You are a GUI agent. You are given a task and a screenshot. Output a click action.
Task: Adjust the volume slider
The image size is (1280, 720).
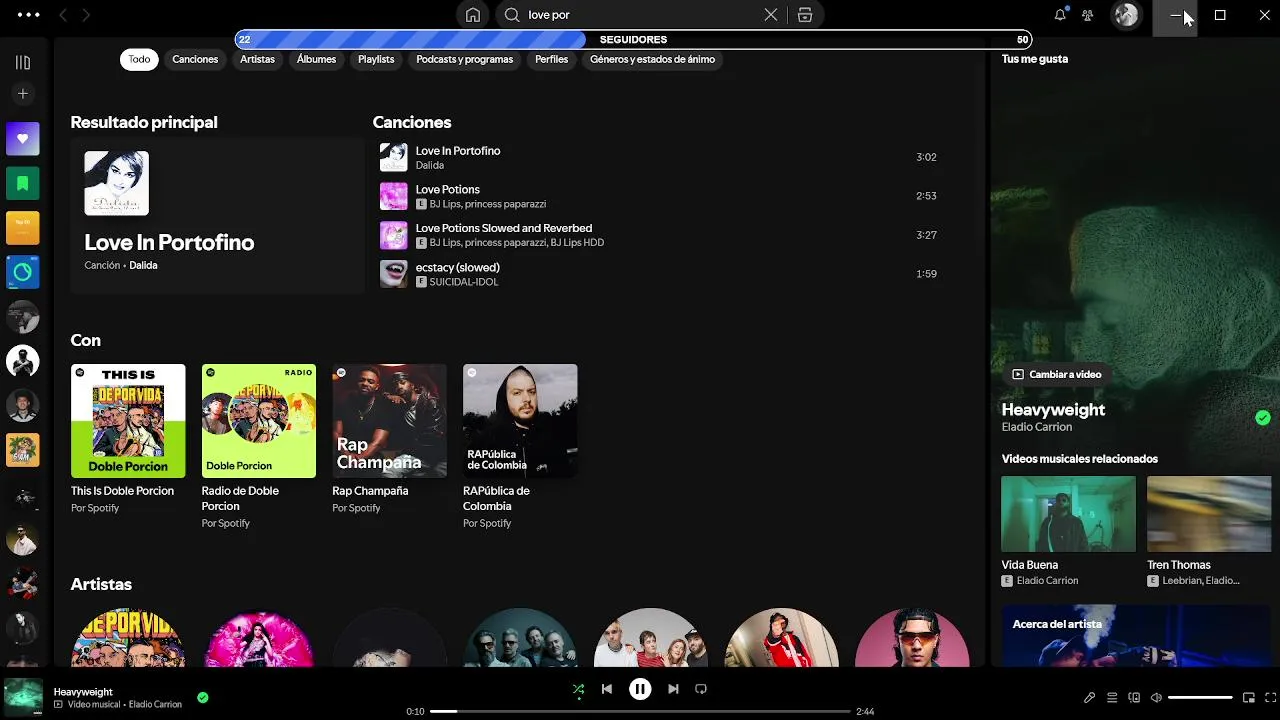(x=1200, y=698)
